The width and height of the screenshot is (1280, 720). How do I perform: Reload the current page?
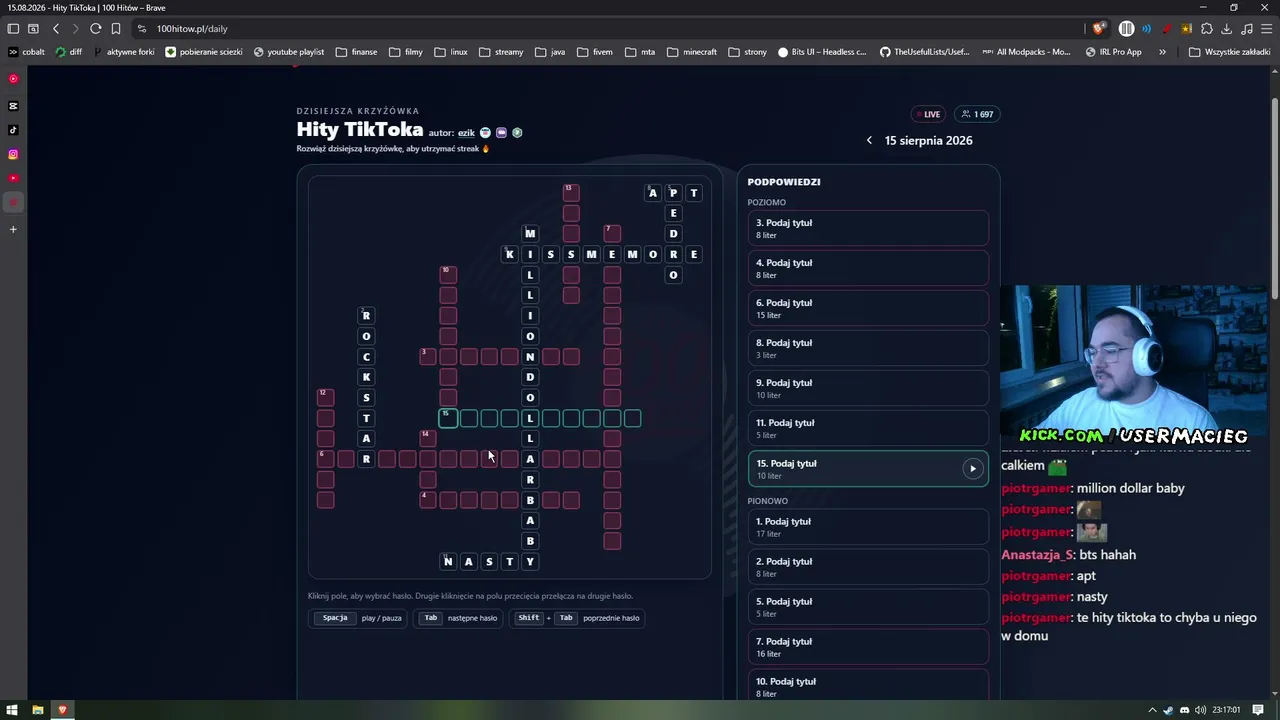[x=95, y=29]
